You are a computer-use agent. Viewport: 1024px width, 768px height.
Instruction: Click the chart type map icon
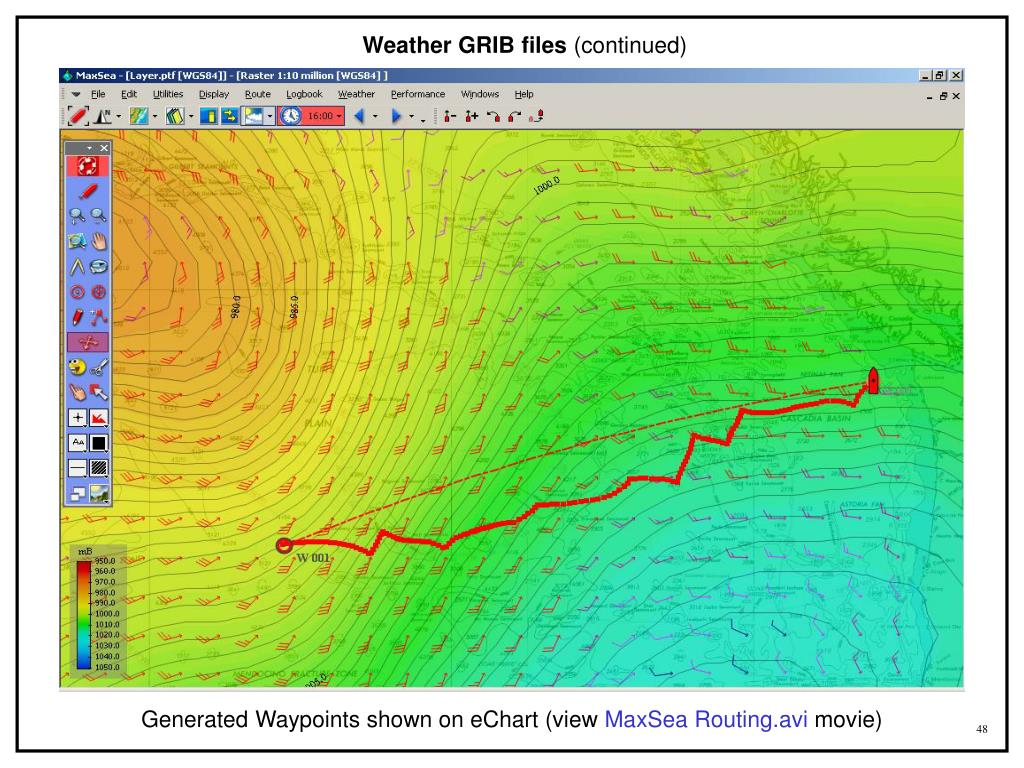pos(138,116)
